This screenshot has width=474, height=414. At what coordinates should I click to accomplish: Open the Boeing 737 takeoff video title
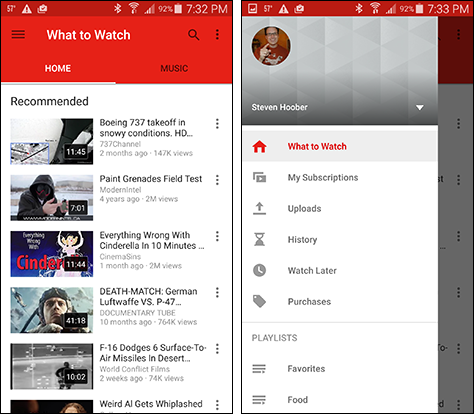point(146,128)
